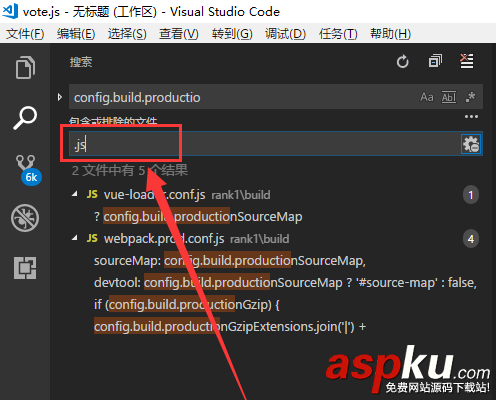Open the 文件(F) menu
Viewport: 496px width, 400px height.
coord(25,34)
